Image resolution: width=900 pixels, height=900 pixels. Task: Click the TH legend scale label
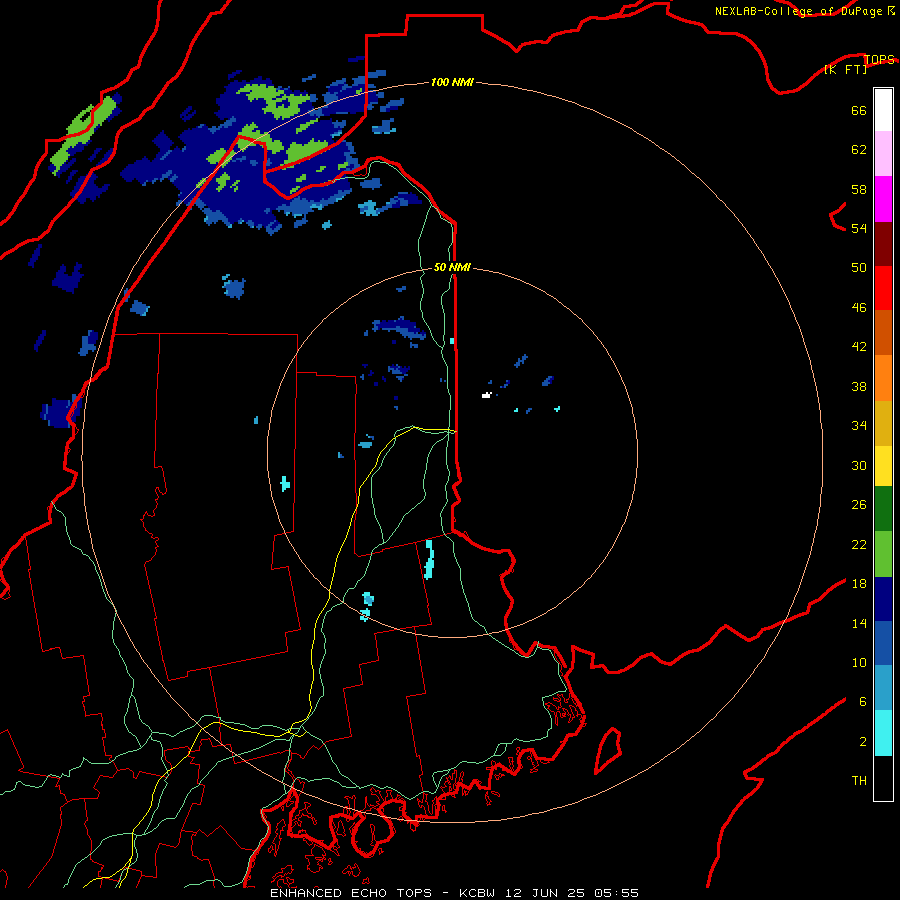pyautogui.click(x=859, y=781)
